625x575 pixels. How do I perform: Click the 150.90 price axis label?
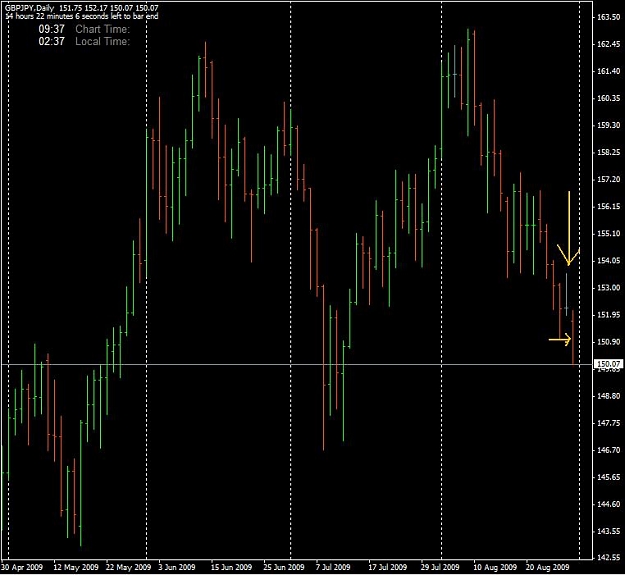click(x=609, y=342)
